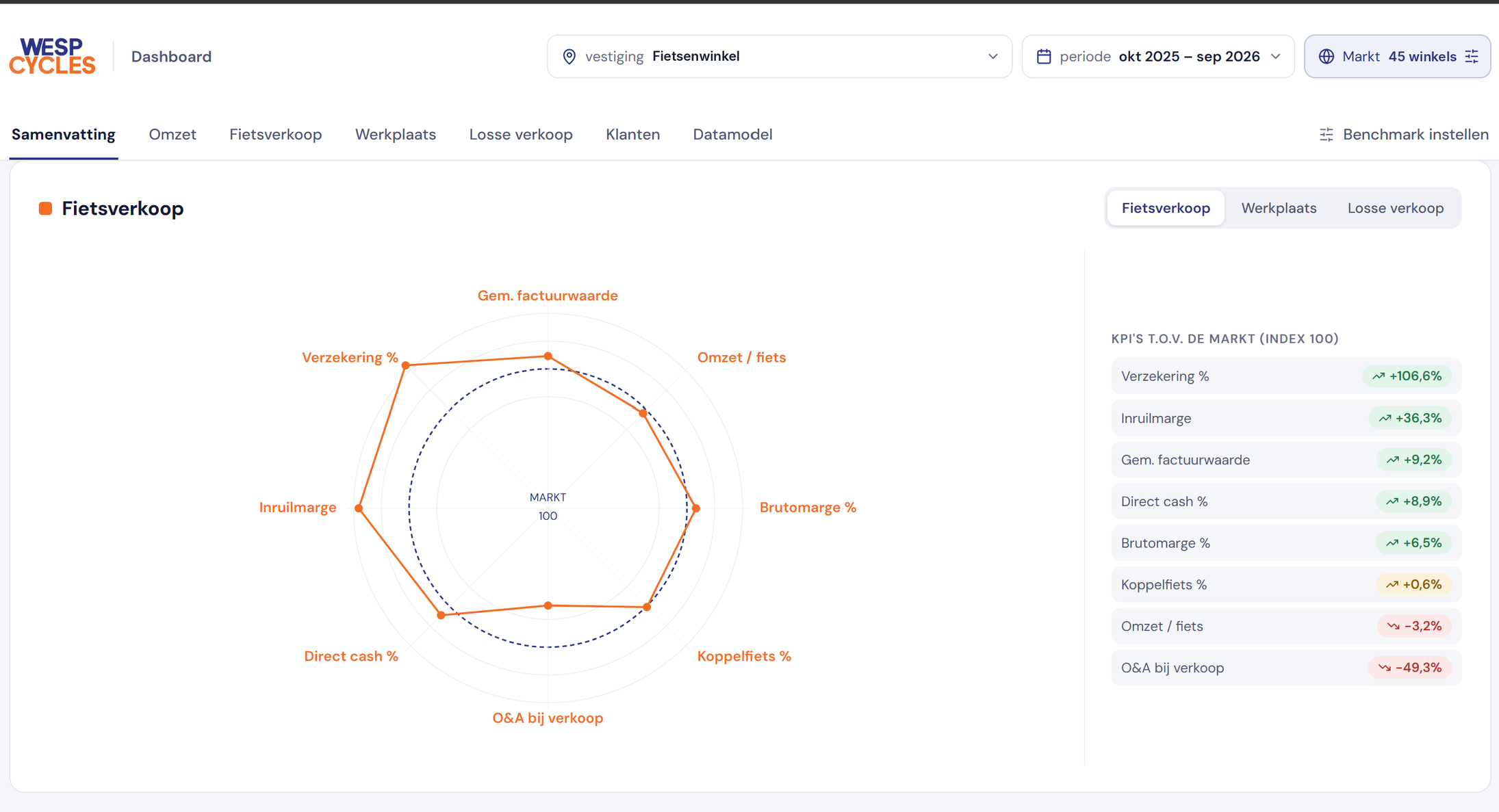Viewport: 1499px width, 812px height.
Task: Click the +9,2% badge for Gem. factuurwaarde
Action: click(1414, 460)
